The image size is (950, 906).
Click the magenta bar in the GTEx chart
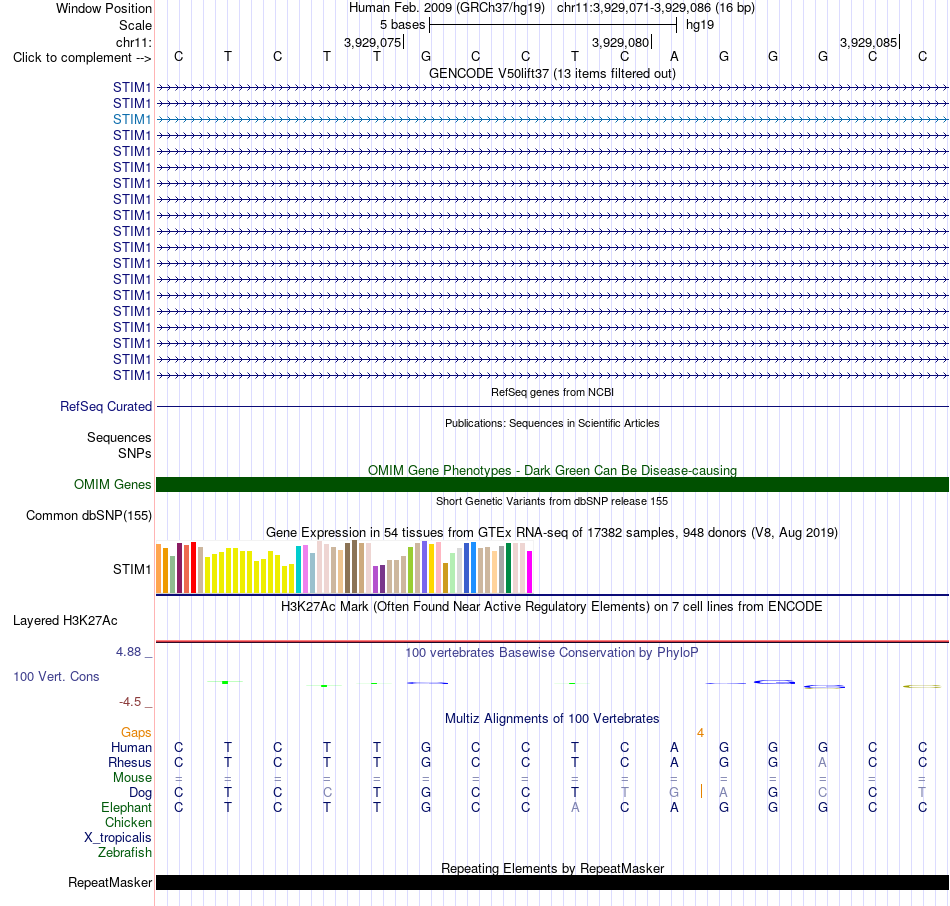(x=530, y=571)
